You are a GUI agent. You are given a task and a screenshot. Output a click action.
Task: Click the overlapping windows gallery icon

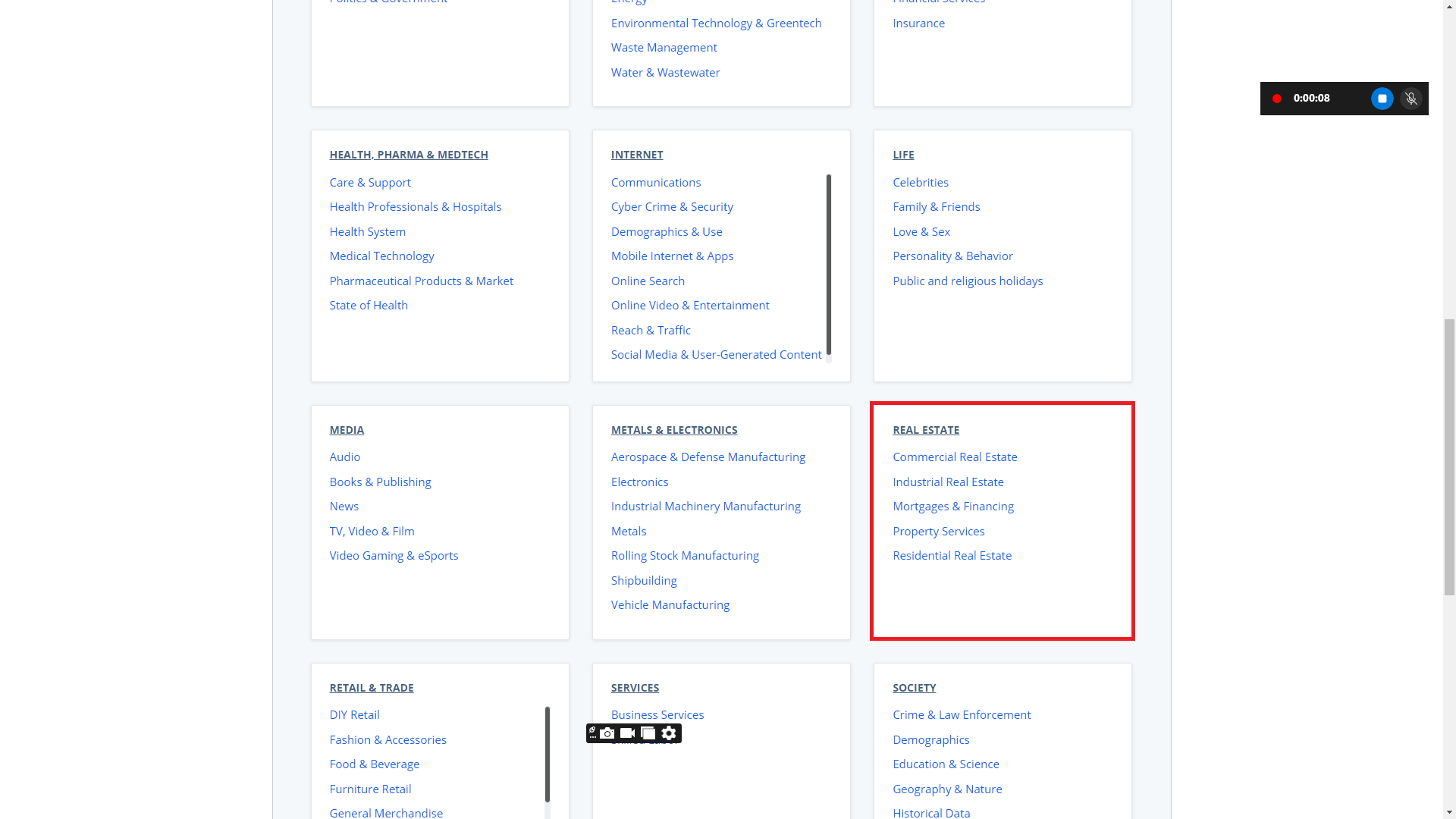coord(648,733)
